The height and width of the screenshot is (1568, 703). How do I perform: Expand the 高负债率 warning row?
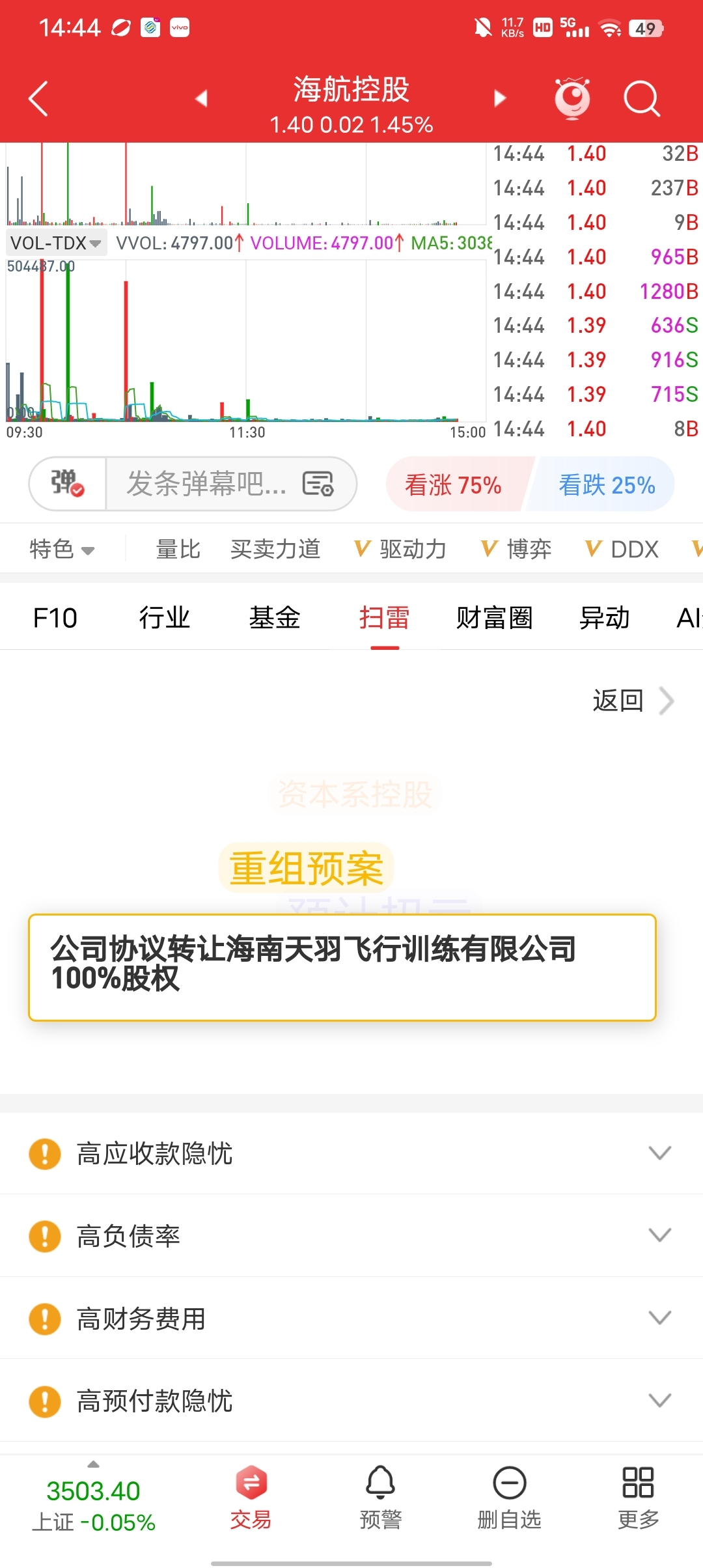pos(351,1235)
